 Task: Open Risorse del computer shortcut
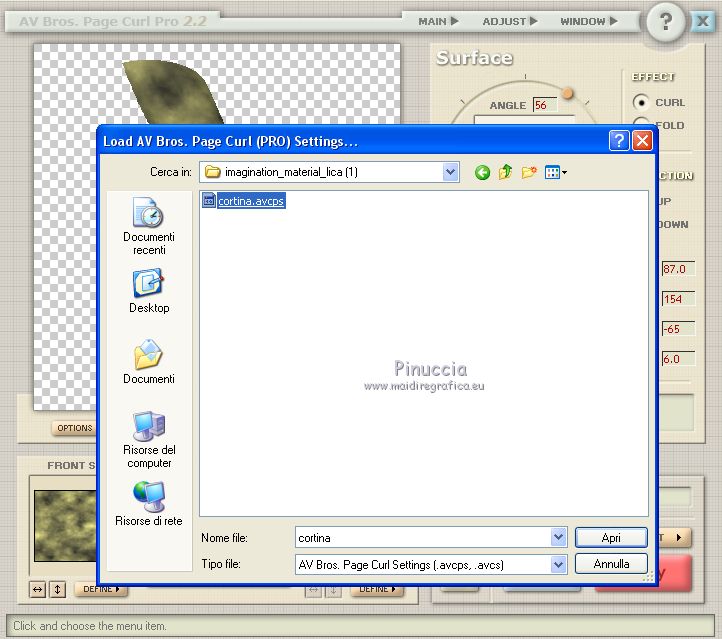pyautogui.click(x=149, y=440)
